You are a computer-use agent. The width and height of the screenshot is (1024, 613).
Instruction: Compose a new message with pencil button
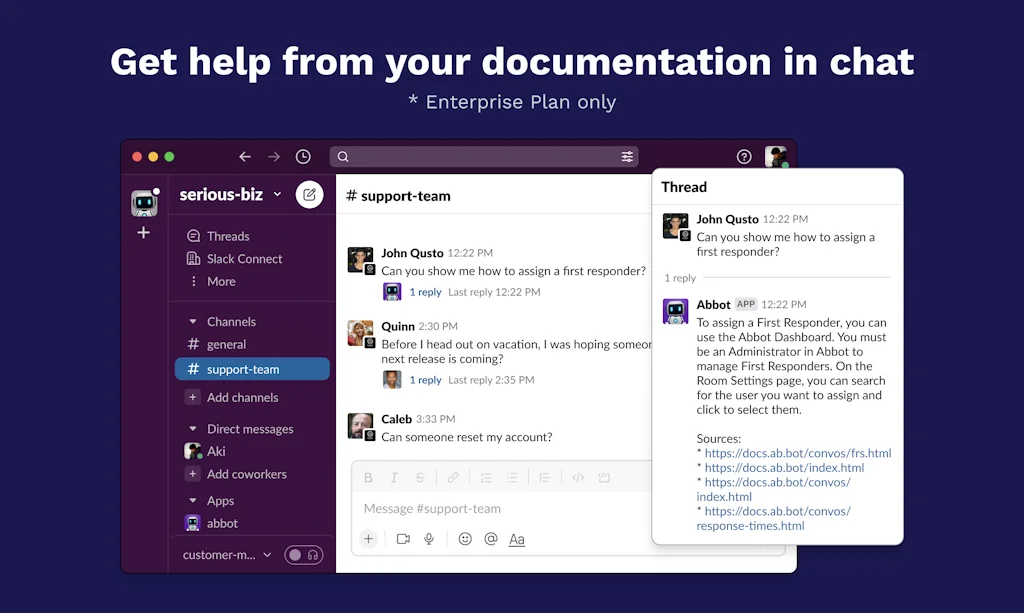coord(310,195)
